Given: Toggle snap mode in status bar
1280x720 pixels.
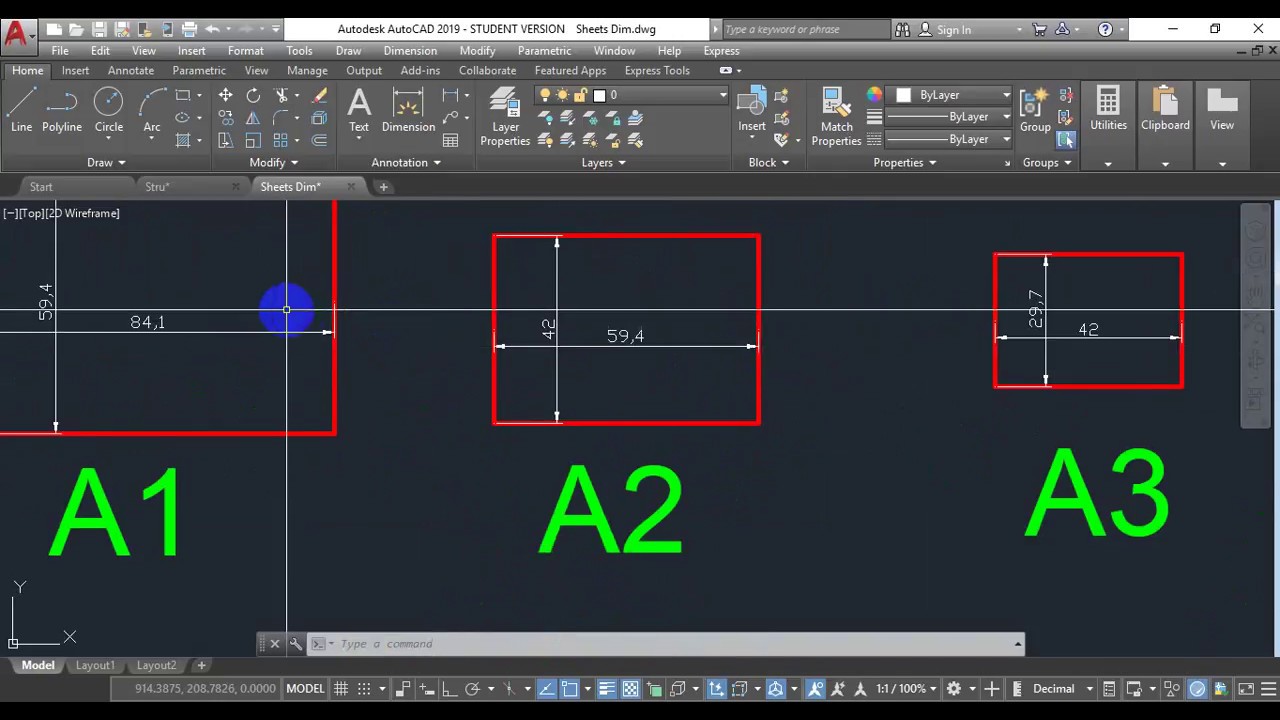Looking at the screenshot, I should (x=364, y=688).
